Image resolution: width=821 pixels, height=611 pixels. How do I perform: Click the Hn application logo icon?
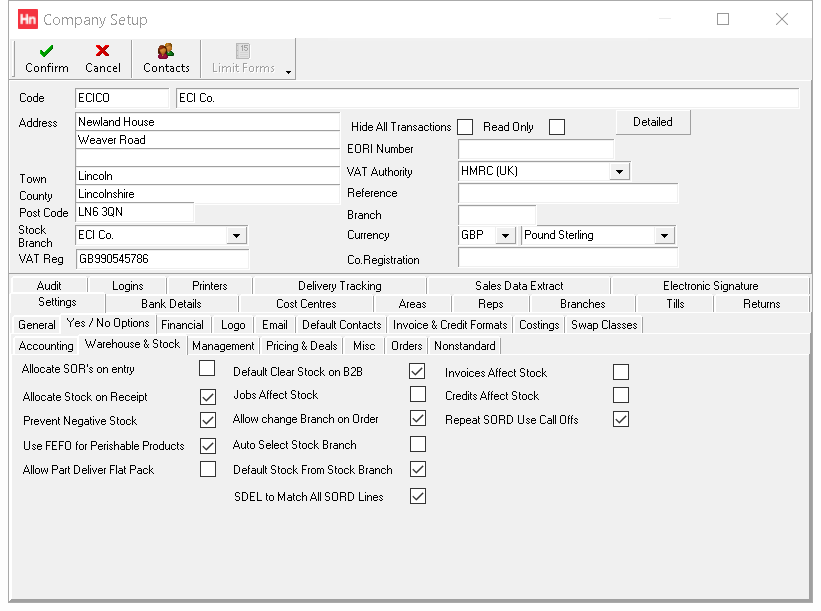click(28, 19)
